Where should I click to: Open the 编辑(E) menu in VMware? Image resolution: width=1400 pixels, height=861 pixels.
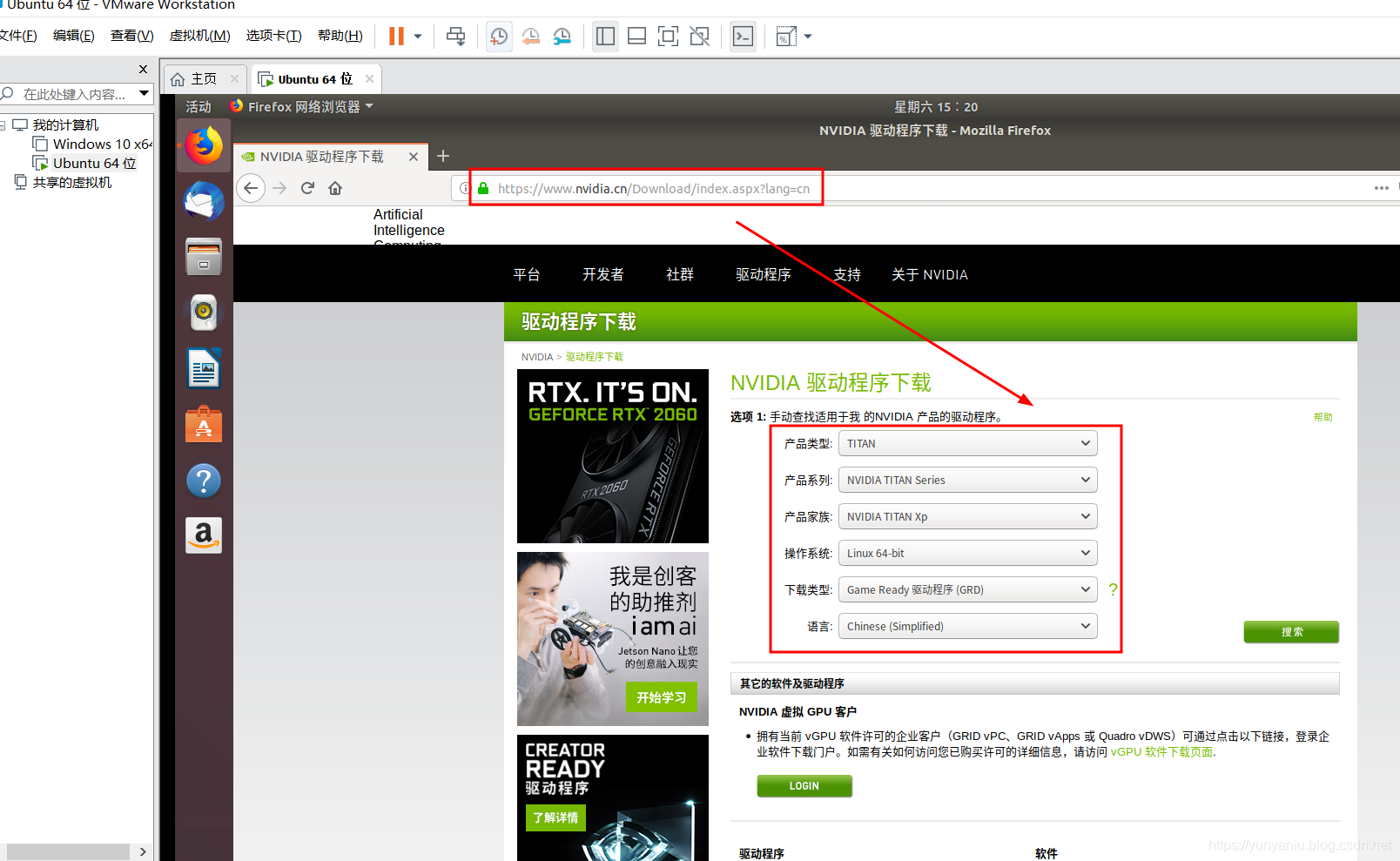[x=73, y=36]
